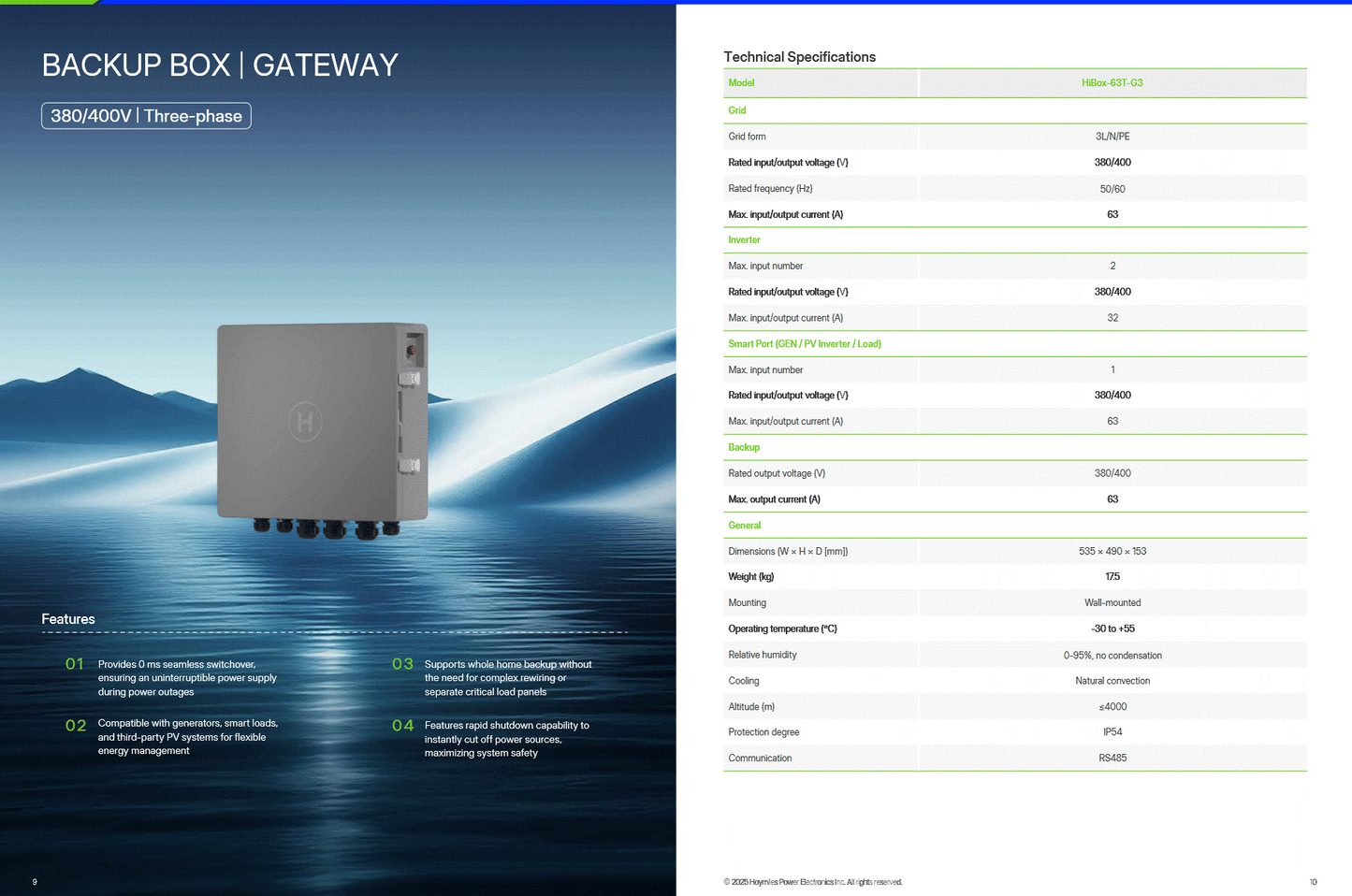Click the "Features" heading

tap(68, 619)
